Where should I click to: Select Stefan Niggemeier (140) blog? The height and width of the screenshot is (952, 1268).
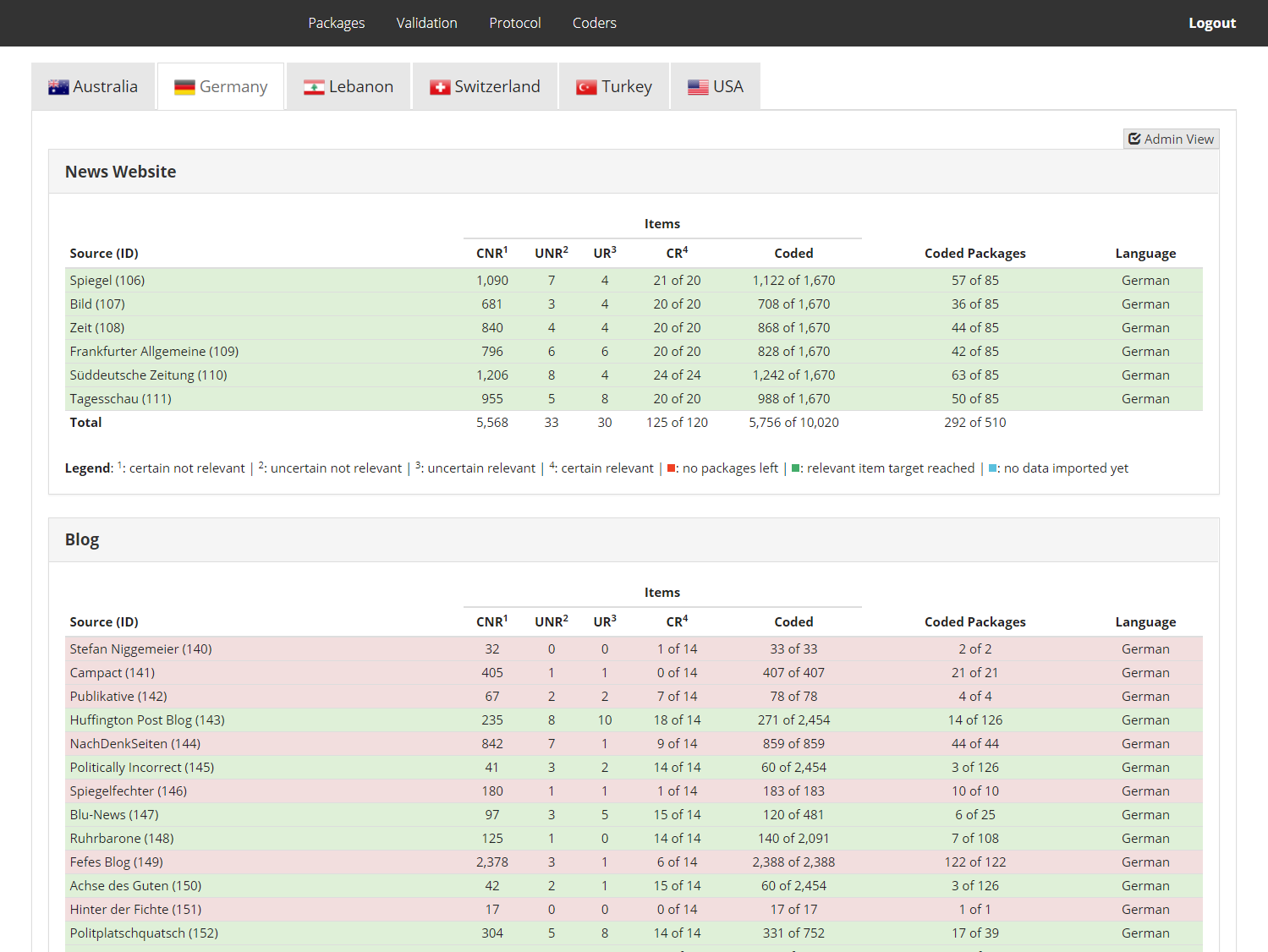pos(634,648)
